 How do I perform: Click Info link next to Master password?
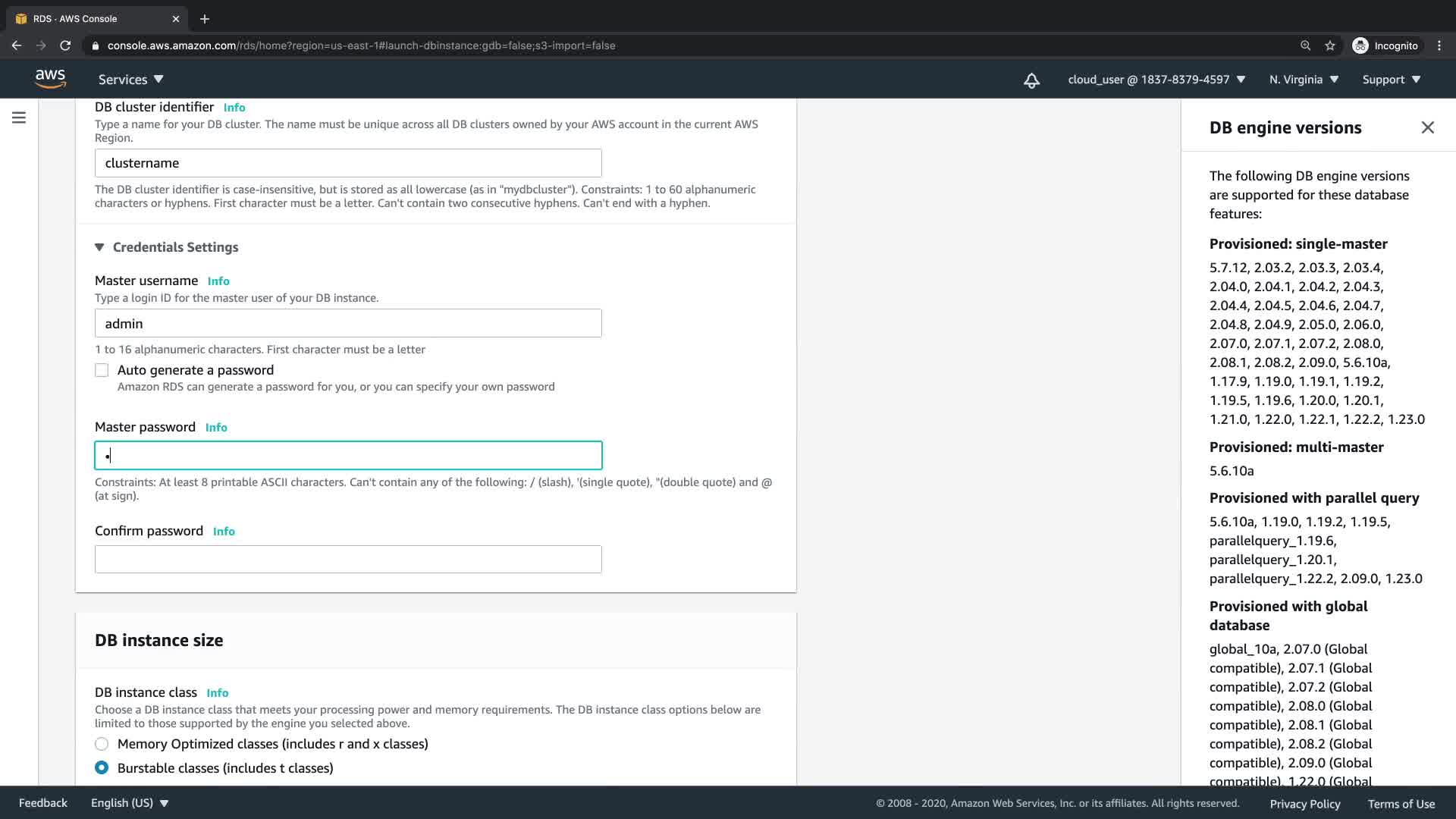coord(216,428)
